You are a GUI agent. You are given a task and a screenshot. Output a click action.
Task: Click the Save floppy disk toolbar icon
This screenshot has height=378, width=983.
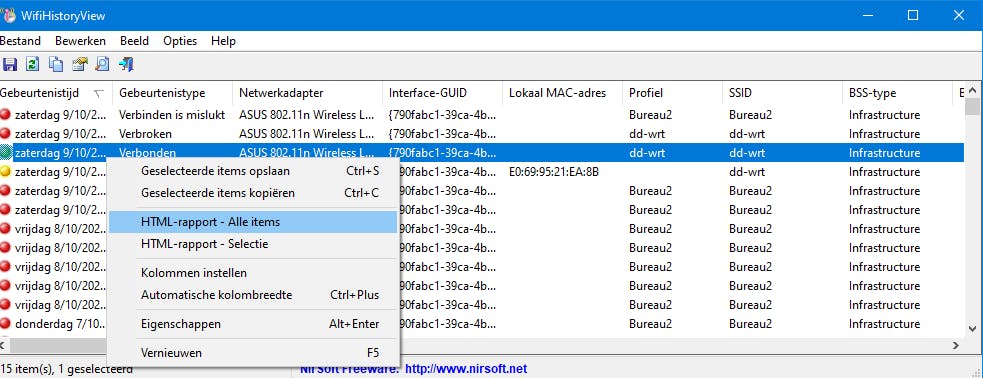[x=9, y=64]
